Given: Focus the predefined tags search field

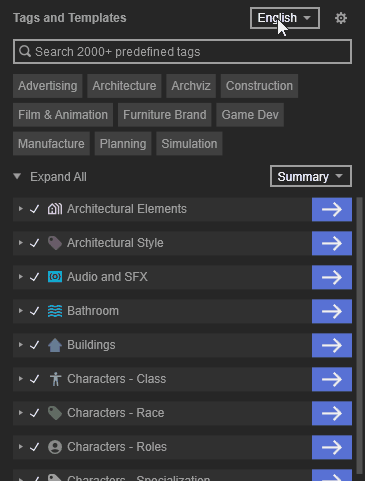Looking at the screenshot, I should (x=182, y=52).
